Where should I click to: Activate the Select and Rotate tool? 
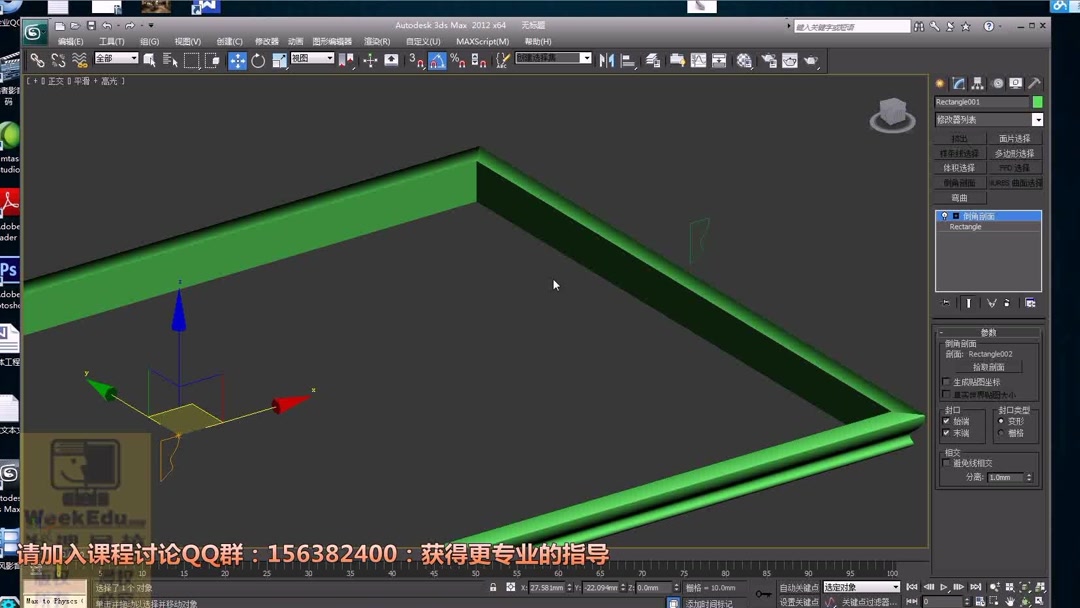(x=256, y=62)
